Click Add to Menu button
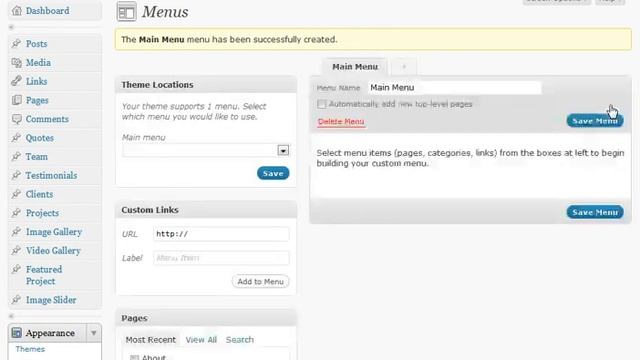This screenshot has height=360, width=640. [x=260, y=282]
